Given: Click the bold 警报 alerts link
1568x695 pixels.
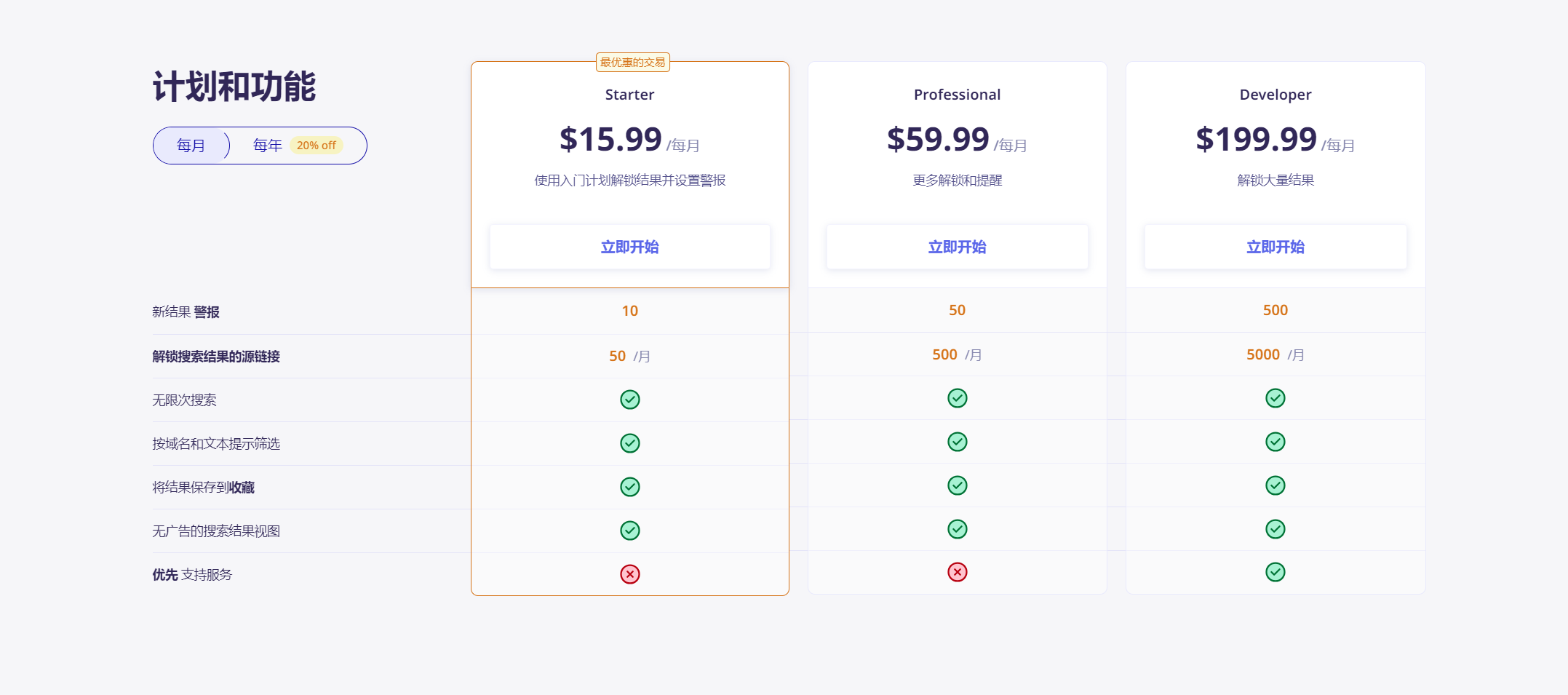Looking at the screenshot, I should (207, 312).
